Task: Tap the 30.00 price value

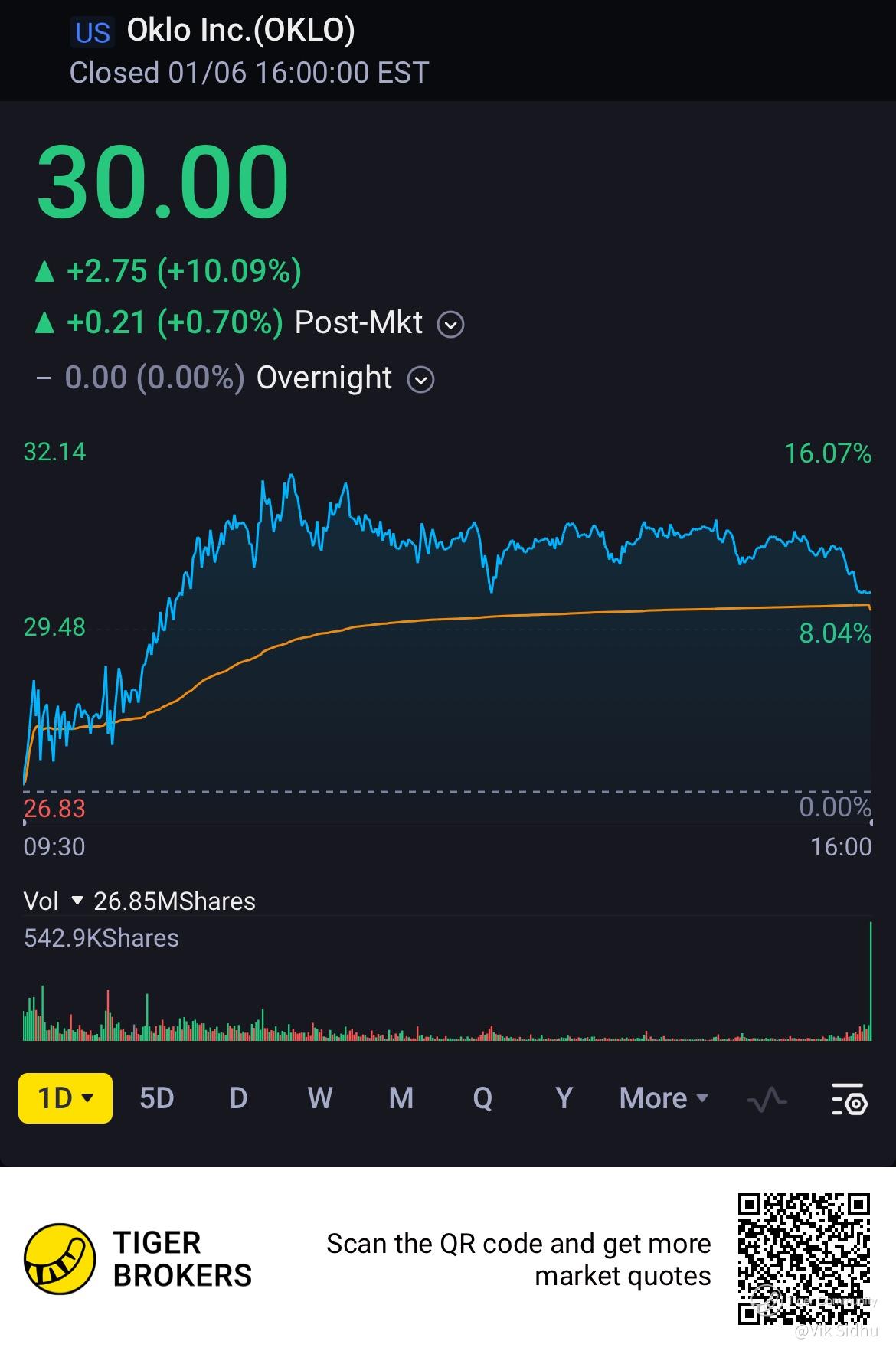Action: [x=163, y=183]
